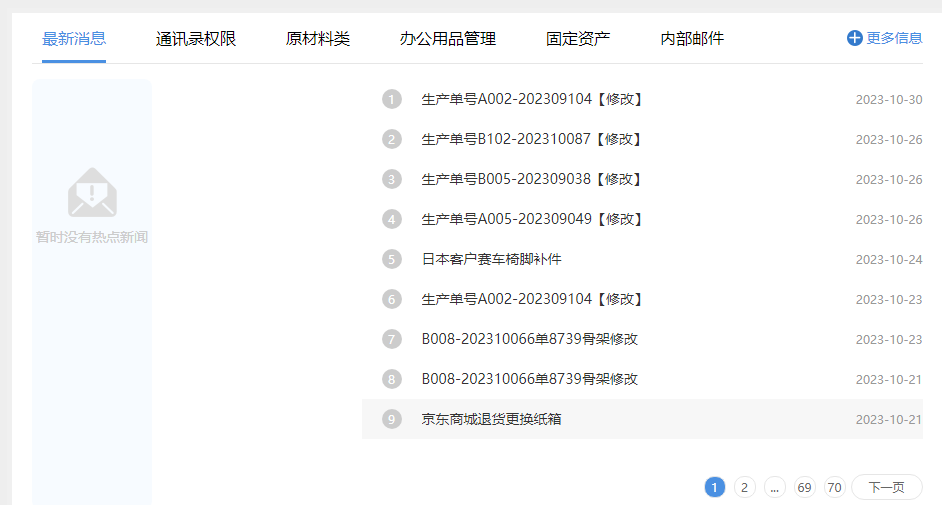Click the envelope placeholder icon for hot news
Viewport: 942px width, 505px height.
pos(92,193)
